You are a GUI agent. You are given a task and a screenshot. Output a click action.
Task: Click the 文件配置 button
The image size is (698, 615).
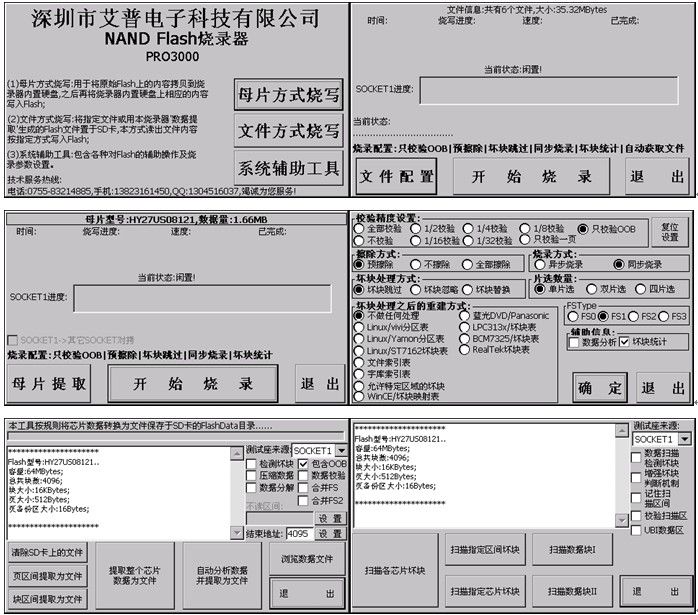coord(396,176)
